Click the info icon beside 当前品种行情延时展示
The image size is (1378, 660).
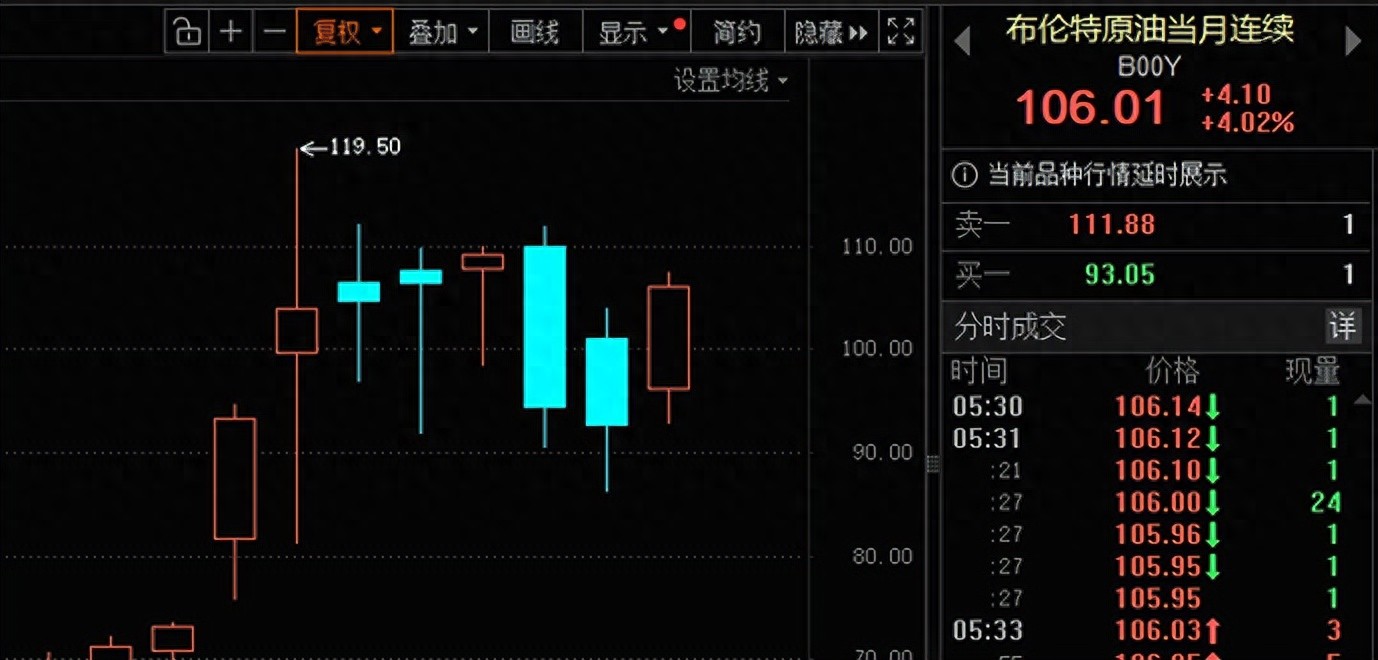pyautogui.click(x=964, y=176)
